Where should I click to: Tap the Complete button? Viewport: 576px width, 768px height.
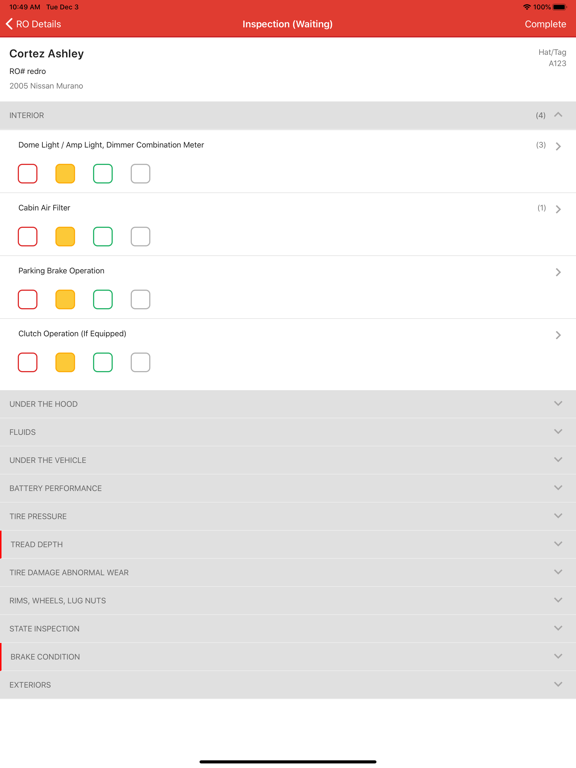545,24
